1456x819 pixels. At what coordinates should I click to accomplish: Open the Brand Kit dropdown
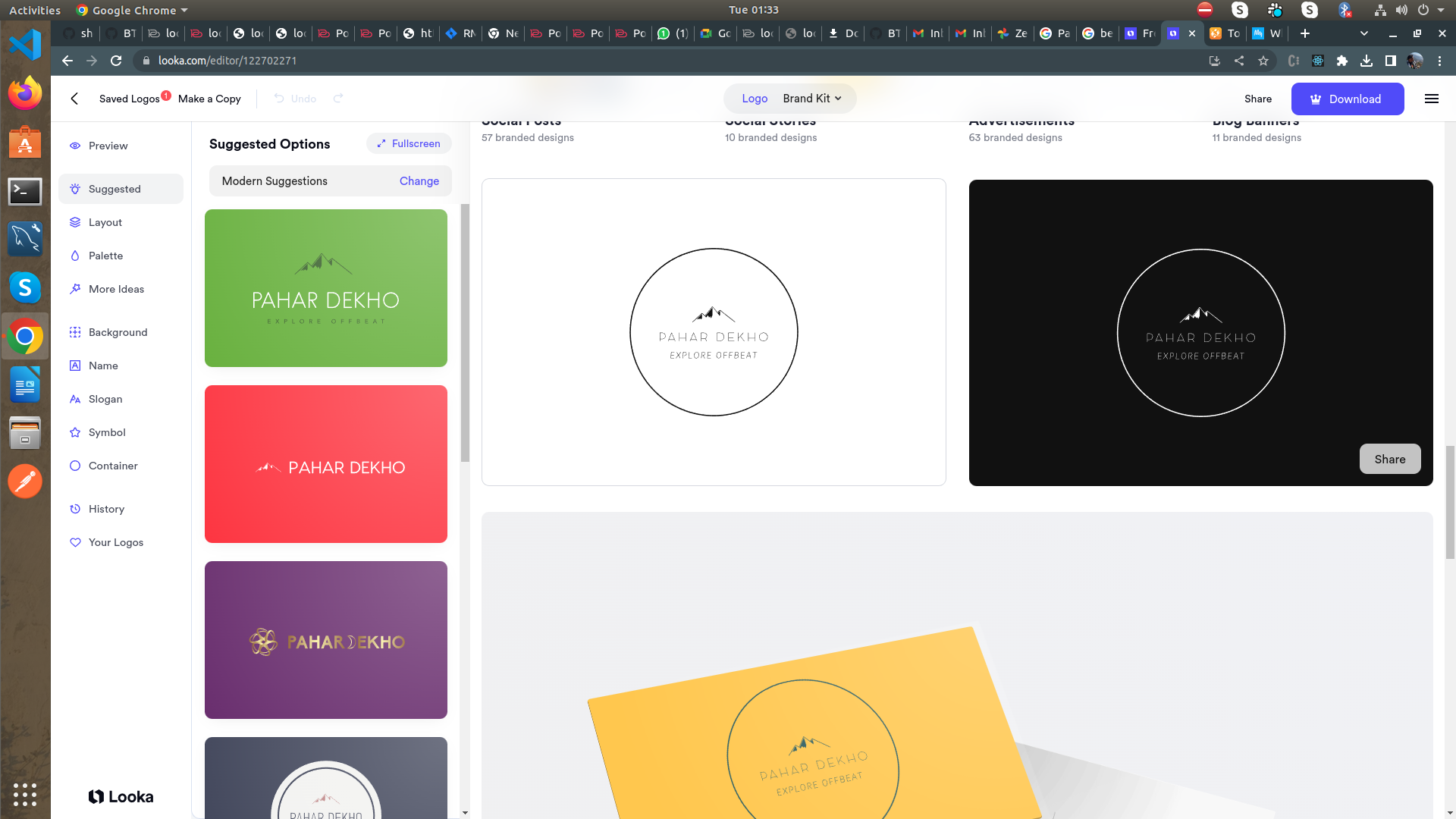[812, 99]
